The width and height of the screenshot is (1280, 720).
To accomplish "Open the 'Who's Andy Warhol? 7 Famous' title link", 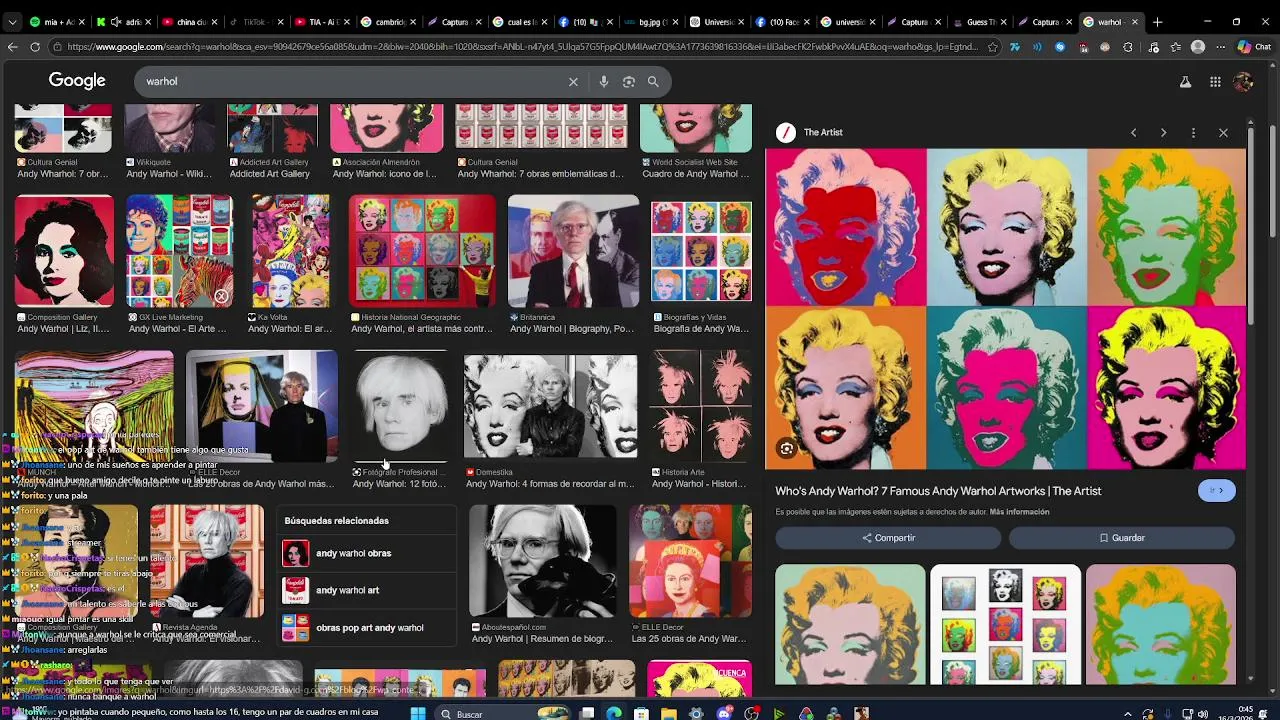I will (x=938, y=491).
